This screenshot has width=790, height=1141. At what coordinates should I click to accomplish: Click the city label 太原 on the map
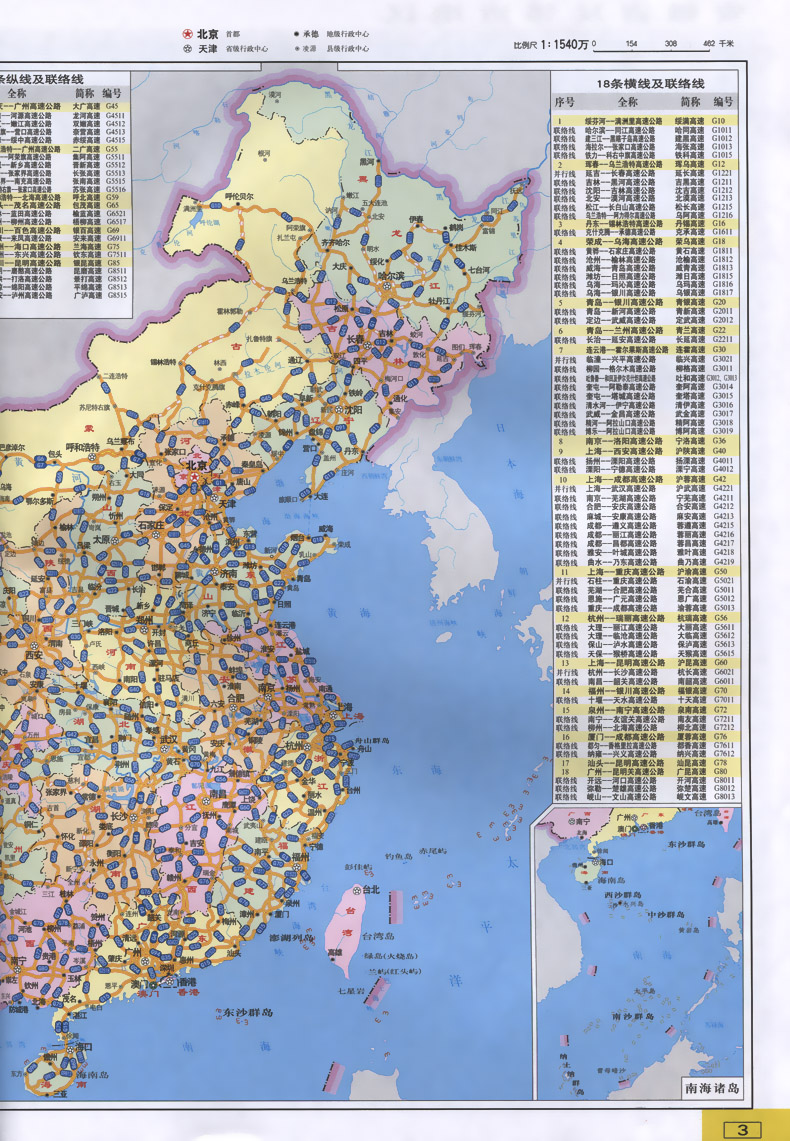coord(102,540)
